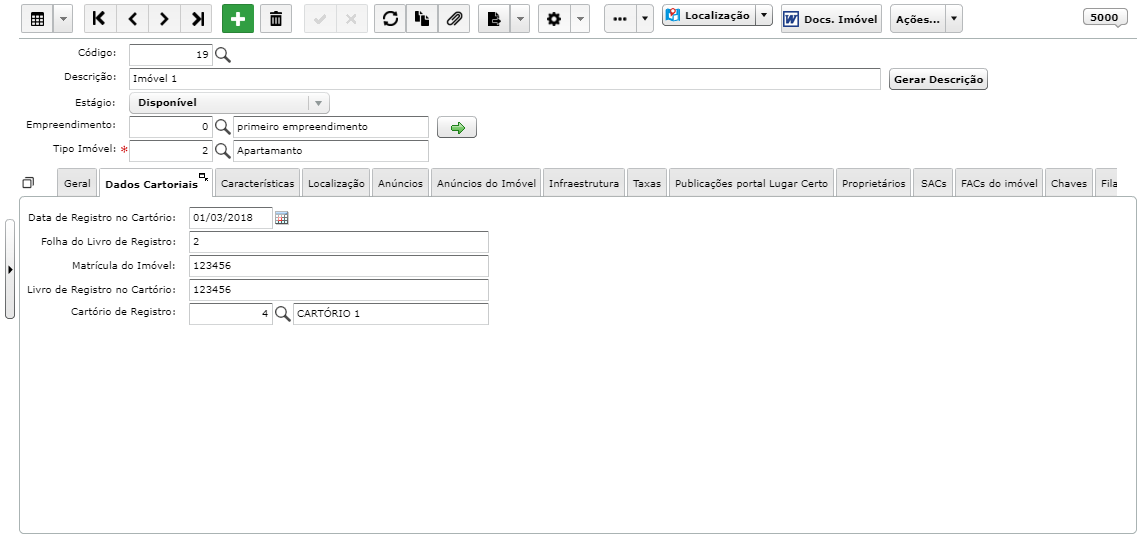Click the tab windows icon left of Geral
Viewport: 1141px width, 539px height.
28,182
